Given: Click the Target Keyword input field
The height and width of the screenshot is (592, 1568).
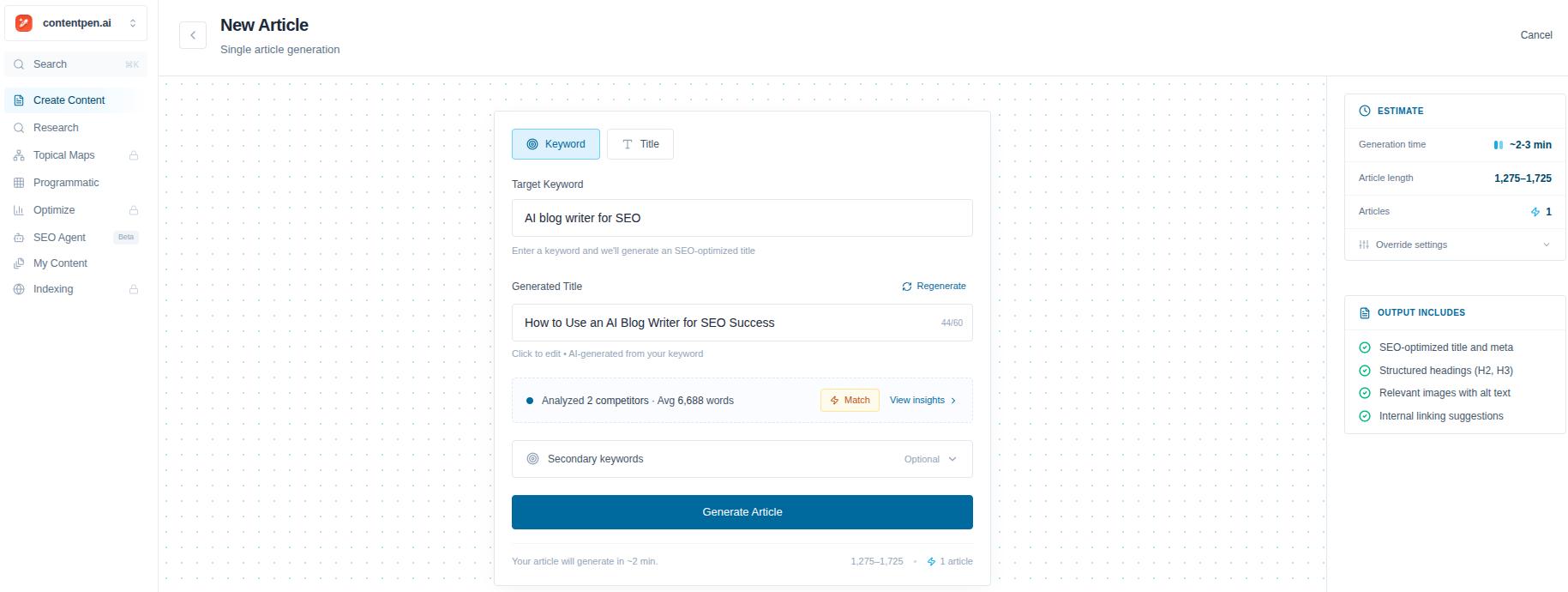Looking at the screenshot, I should coord(742,218).
